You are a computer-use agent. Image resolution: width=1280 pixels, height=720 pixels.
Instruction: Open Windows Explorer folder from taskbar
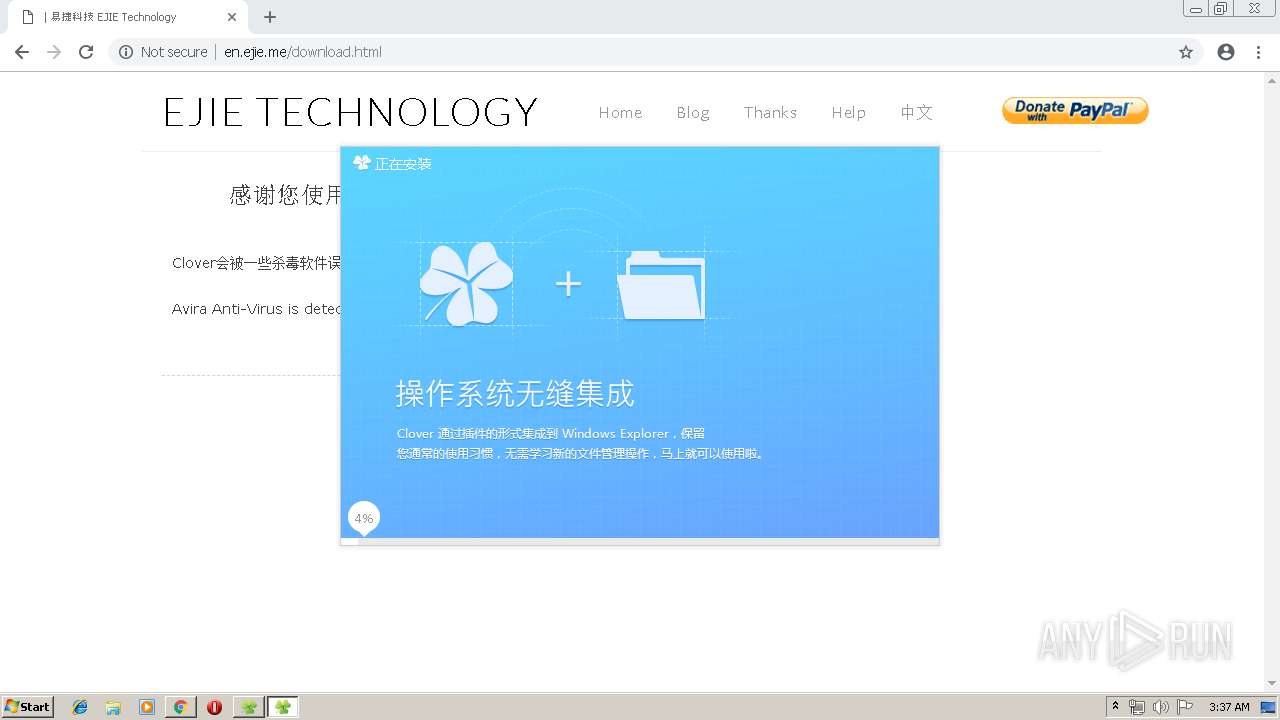point(113,707)
